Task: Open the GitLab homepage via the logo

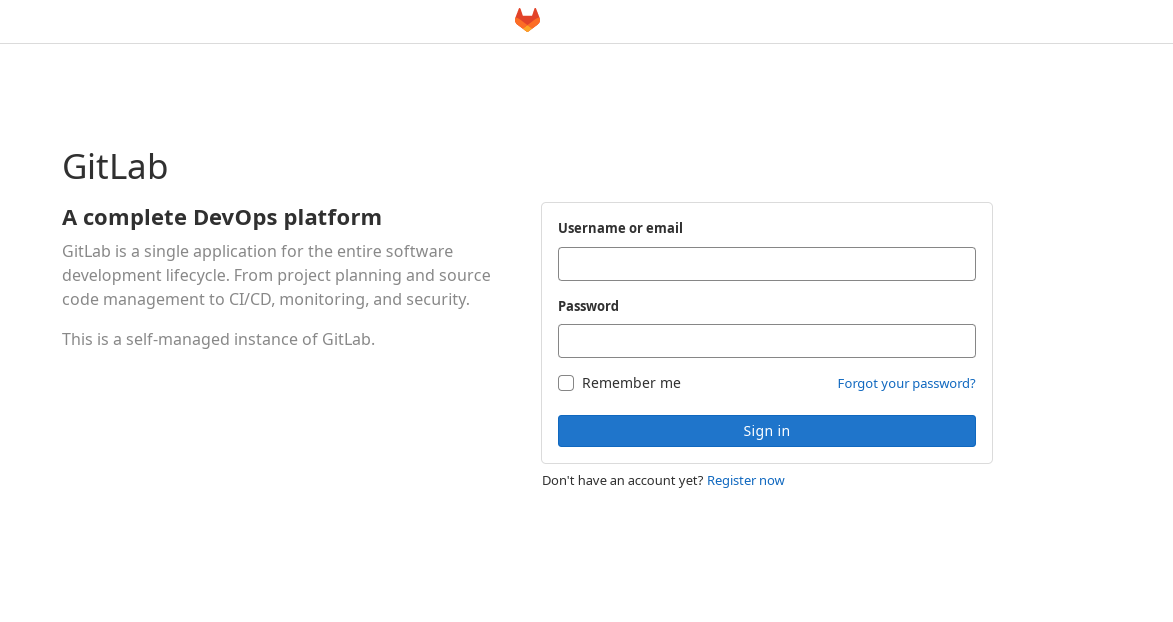Action: coord(526,19)
